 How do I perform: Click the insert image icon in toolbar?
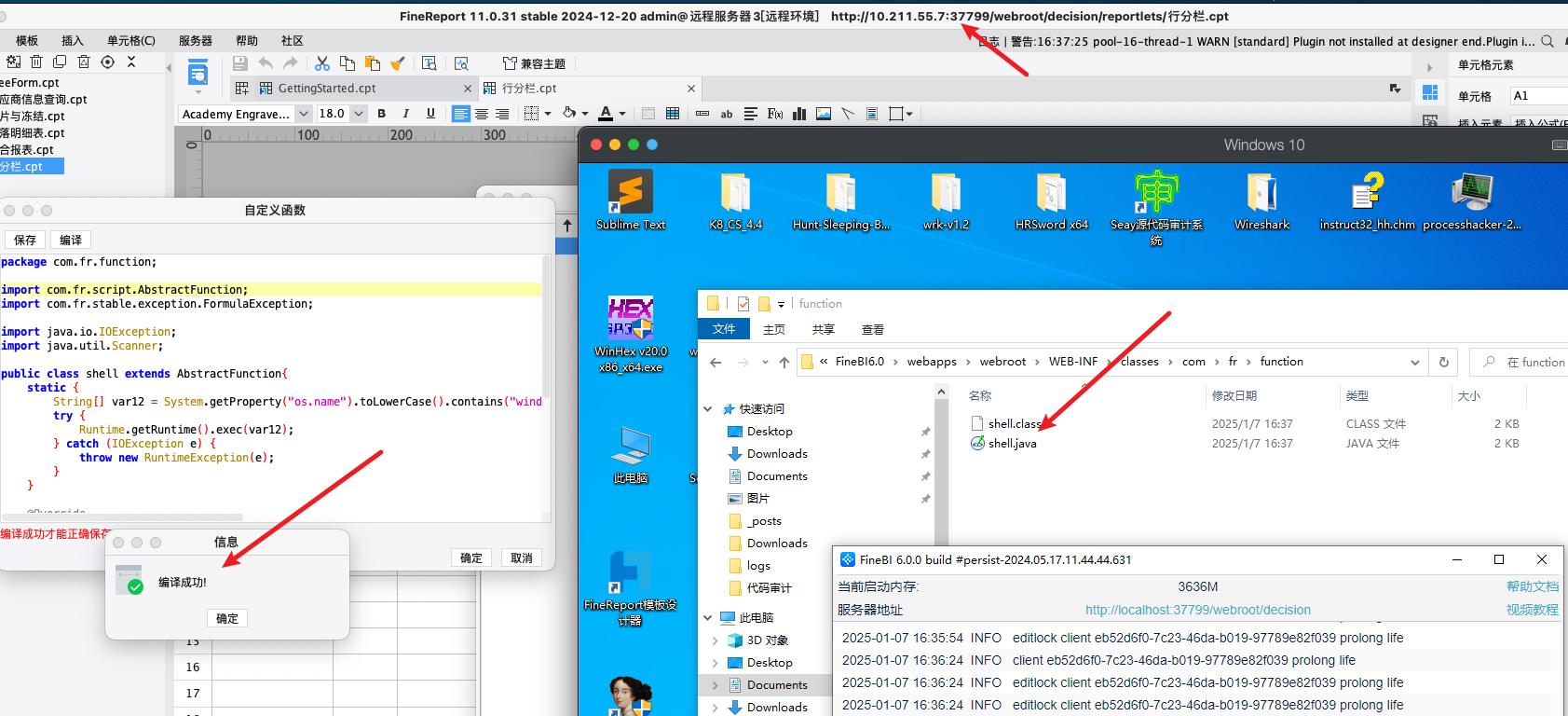(824, 114)
